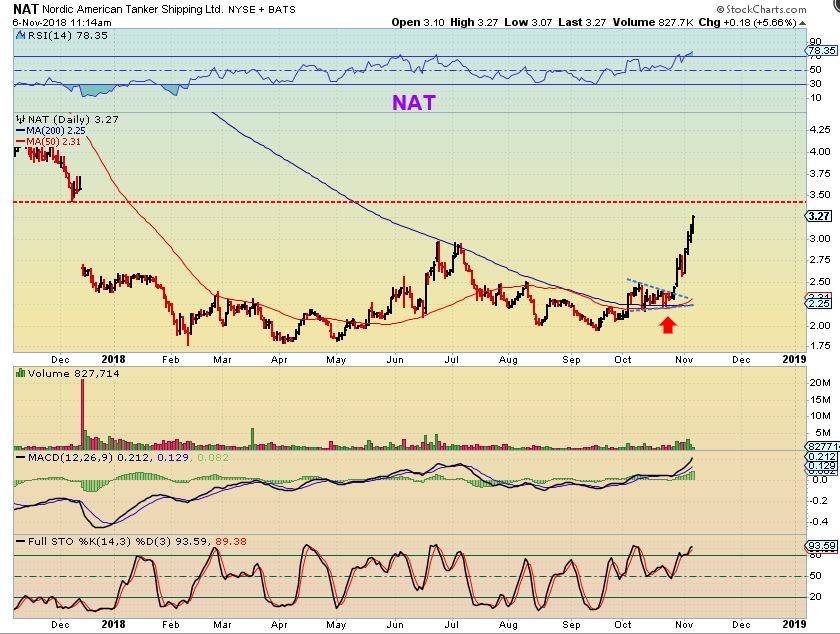Click the candlestick icon before NAT (Daily)
This screenshot has width=840, height=634.
[x=20, y=119]
